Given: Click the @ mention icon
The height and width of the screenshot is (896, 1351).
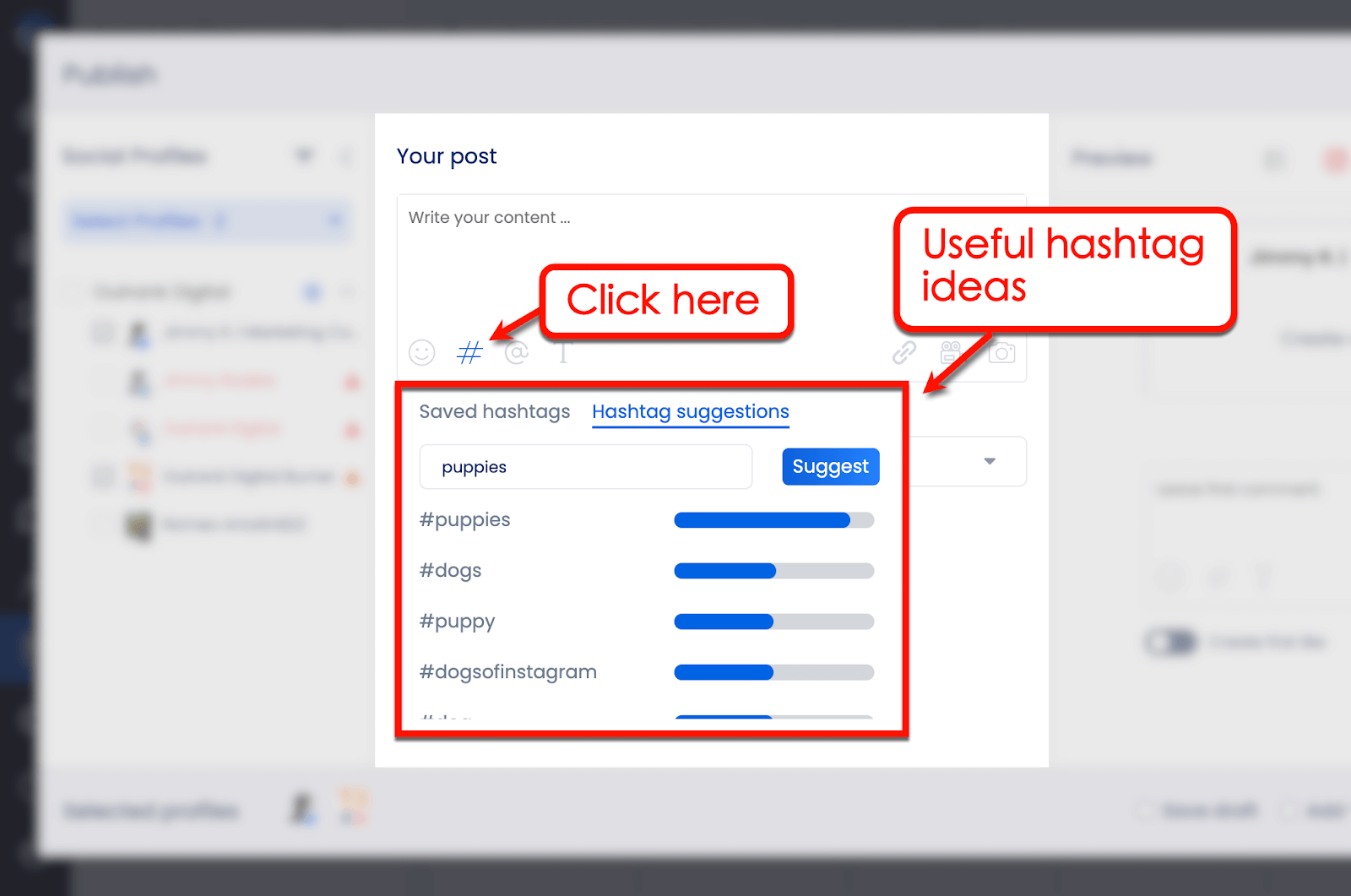Looking at the screenshot, I should [516, 352].
